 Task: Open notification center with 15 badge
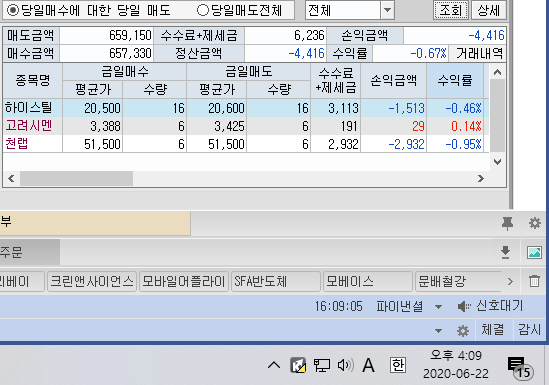pos(520,368)
